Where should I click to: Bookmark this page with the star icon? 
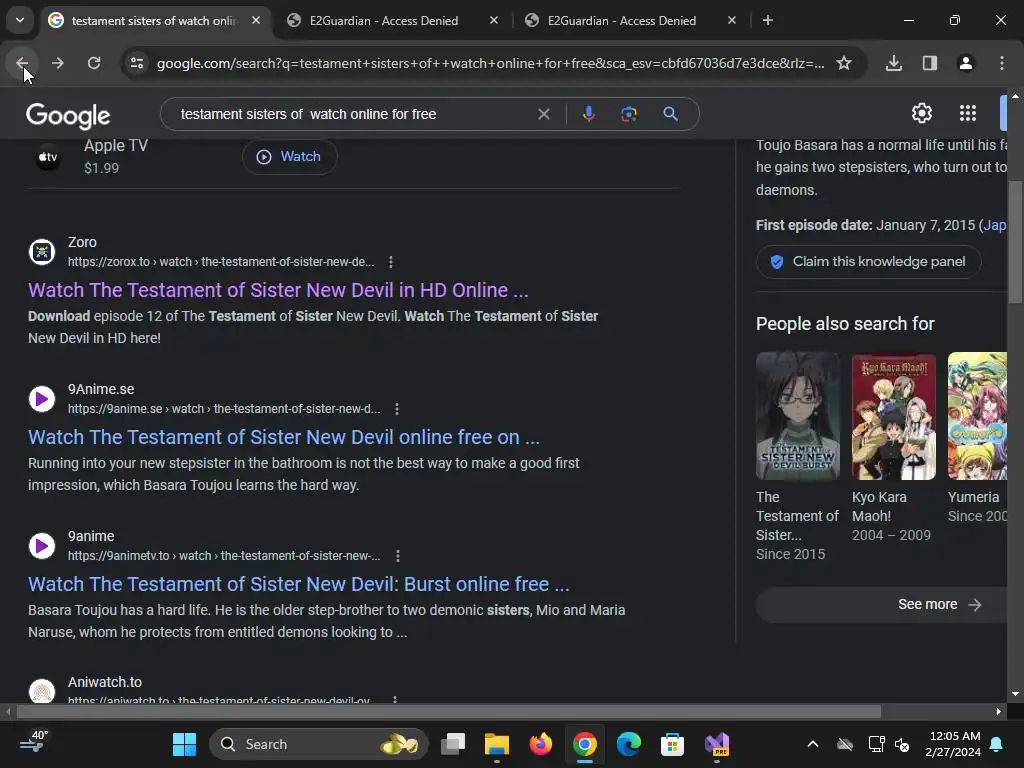pyautogui.click(x=844, y=63)
